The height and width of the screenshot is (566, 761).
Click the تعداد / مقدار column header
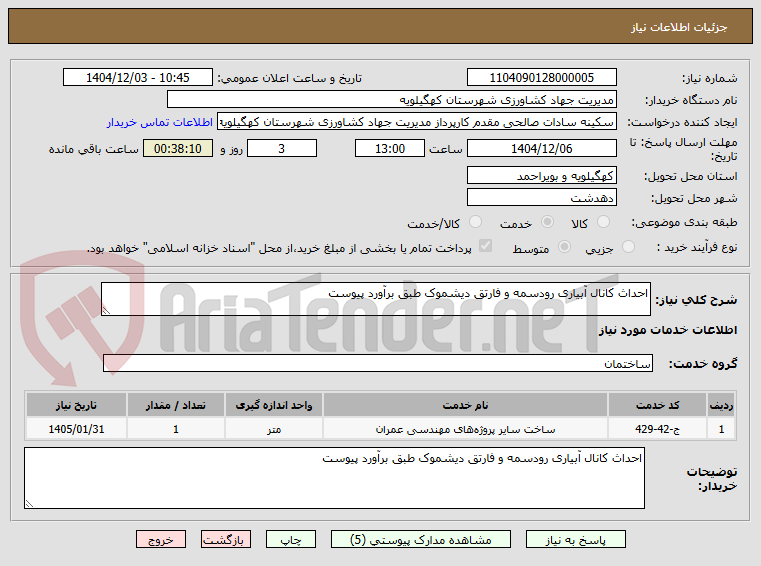pos(176,405)
